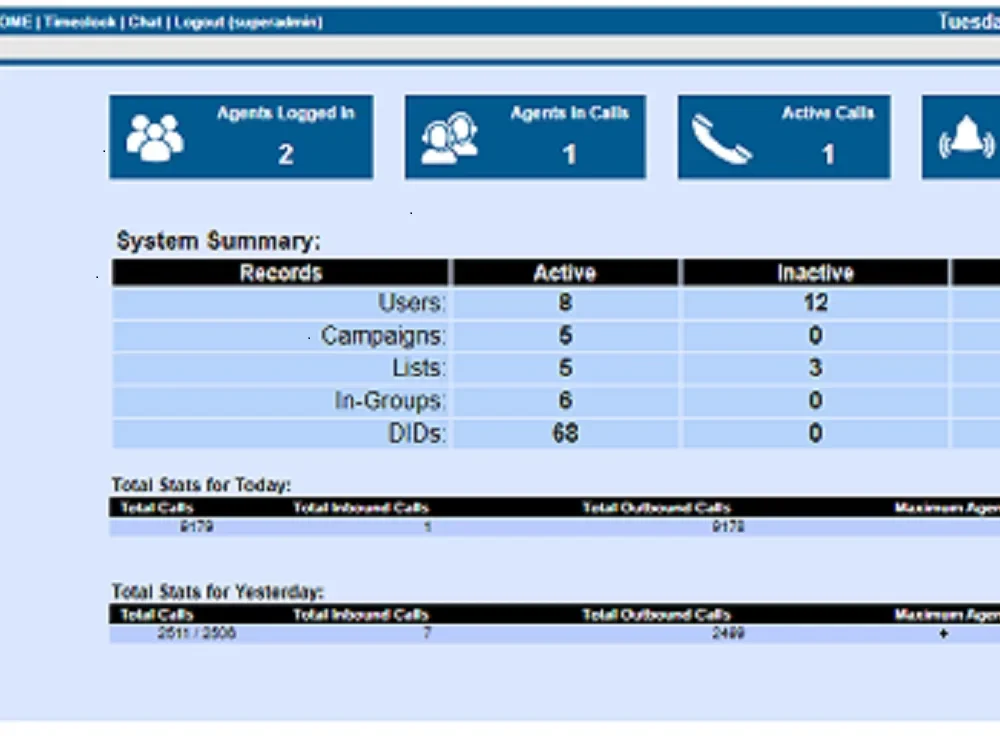Click the plus sign in yesterday's stats
Screen dimensions: 1000x750
[x=943, y=634]
